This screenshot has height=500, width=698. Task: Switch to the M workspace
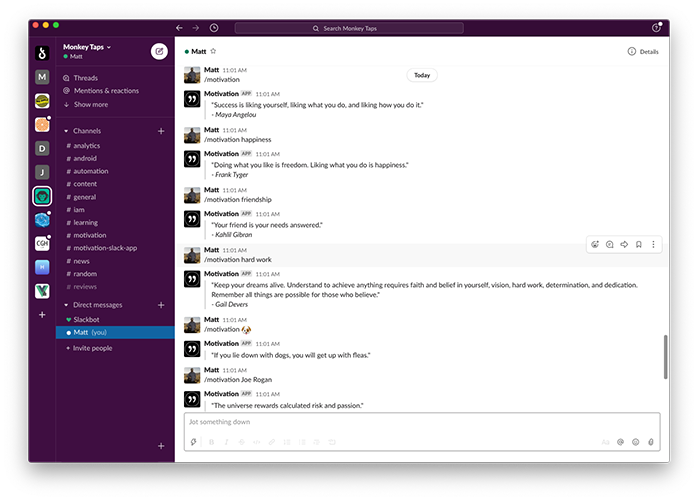(x=42, y=77)
